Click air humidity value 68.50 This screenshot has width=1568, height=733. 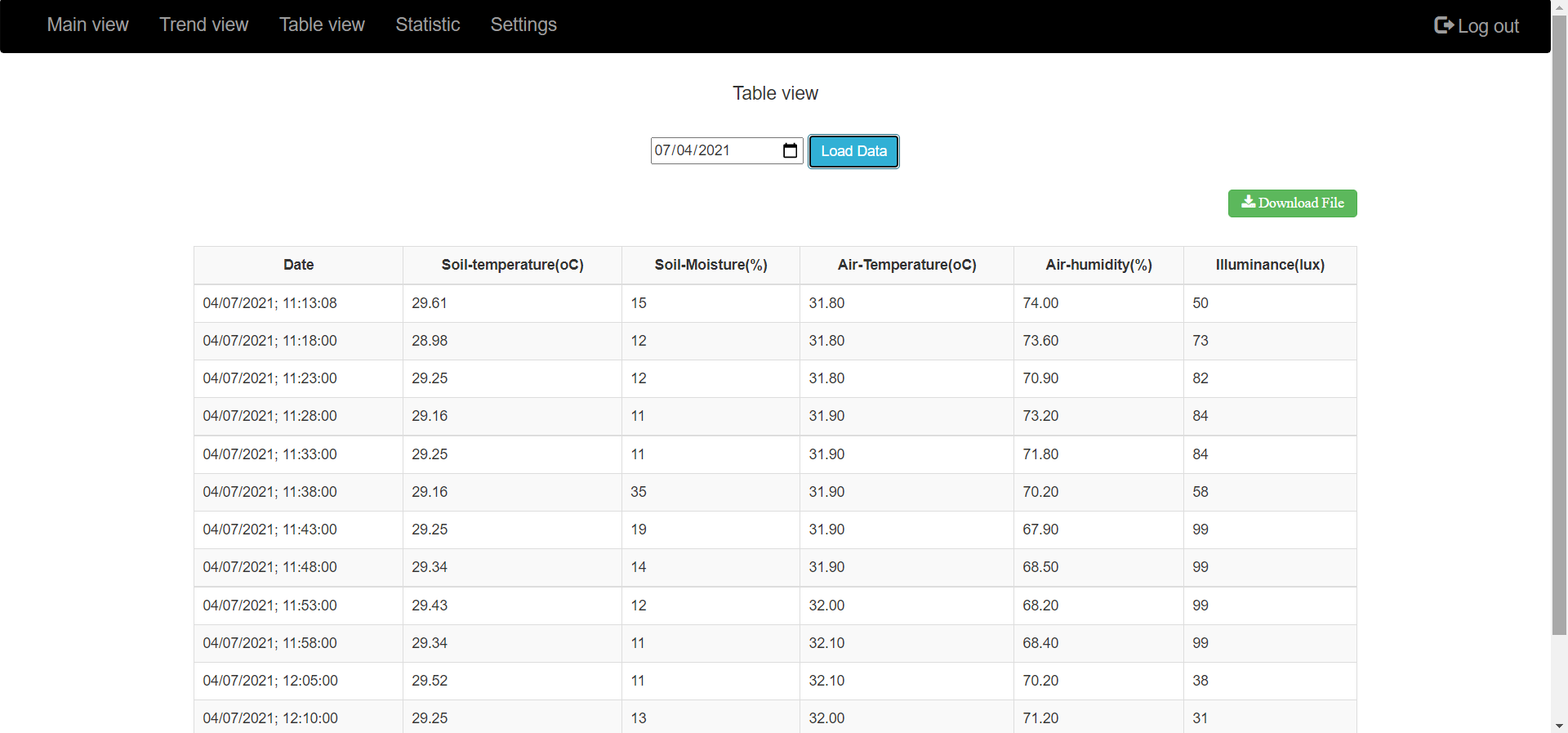1040,567
